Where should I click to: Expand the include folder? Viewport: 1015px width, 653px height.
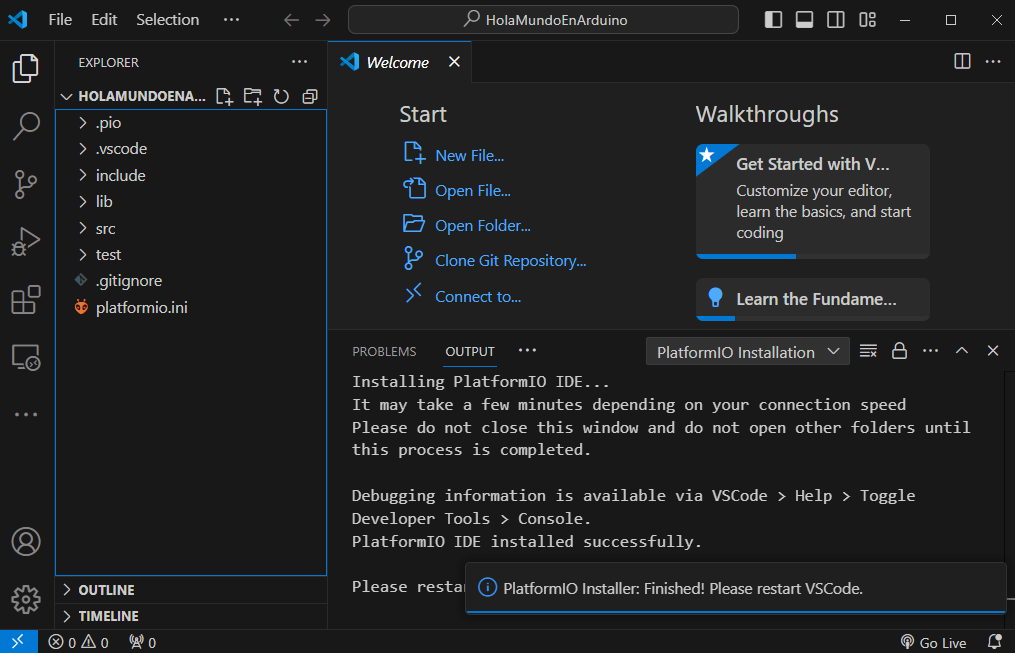tap(191, 175)
